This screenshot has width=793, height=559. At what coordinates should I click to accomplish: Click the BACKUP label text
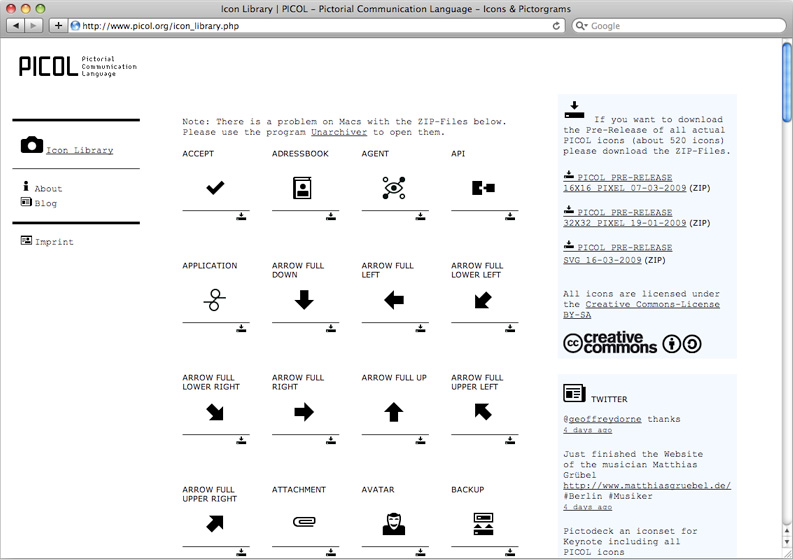click(468, 490)
